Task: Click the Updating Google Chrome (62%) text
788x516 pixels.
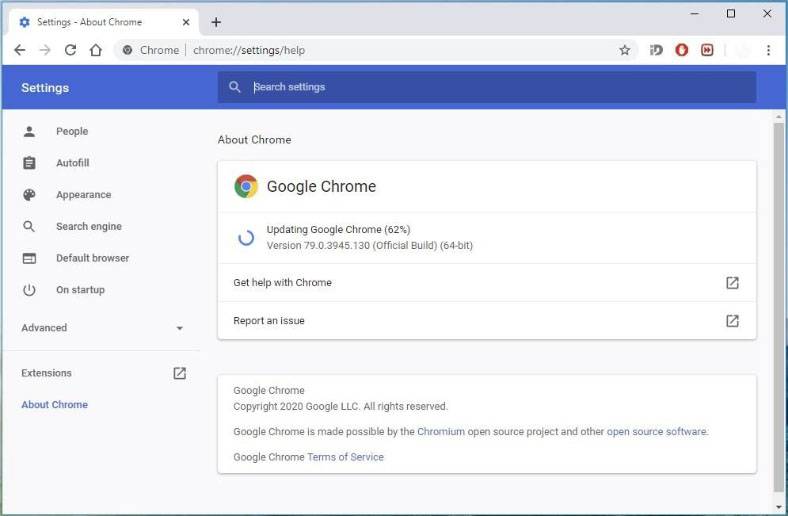Action: pos(338,230)
